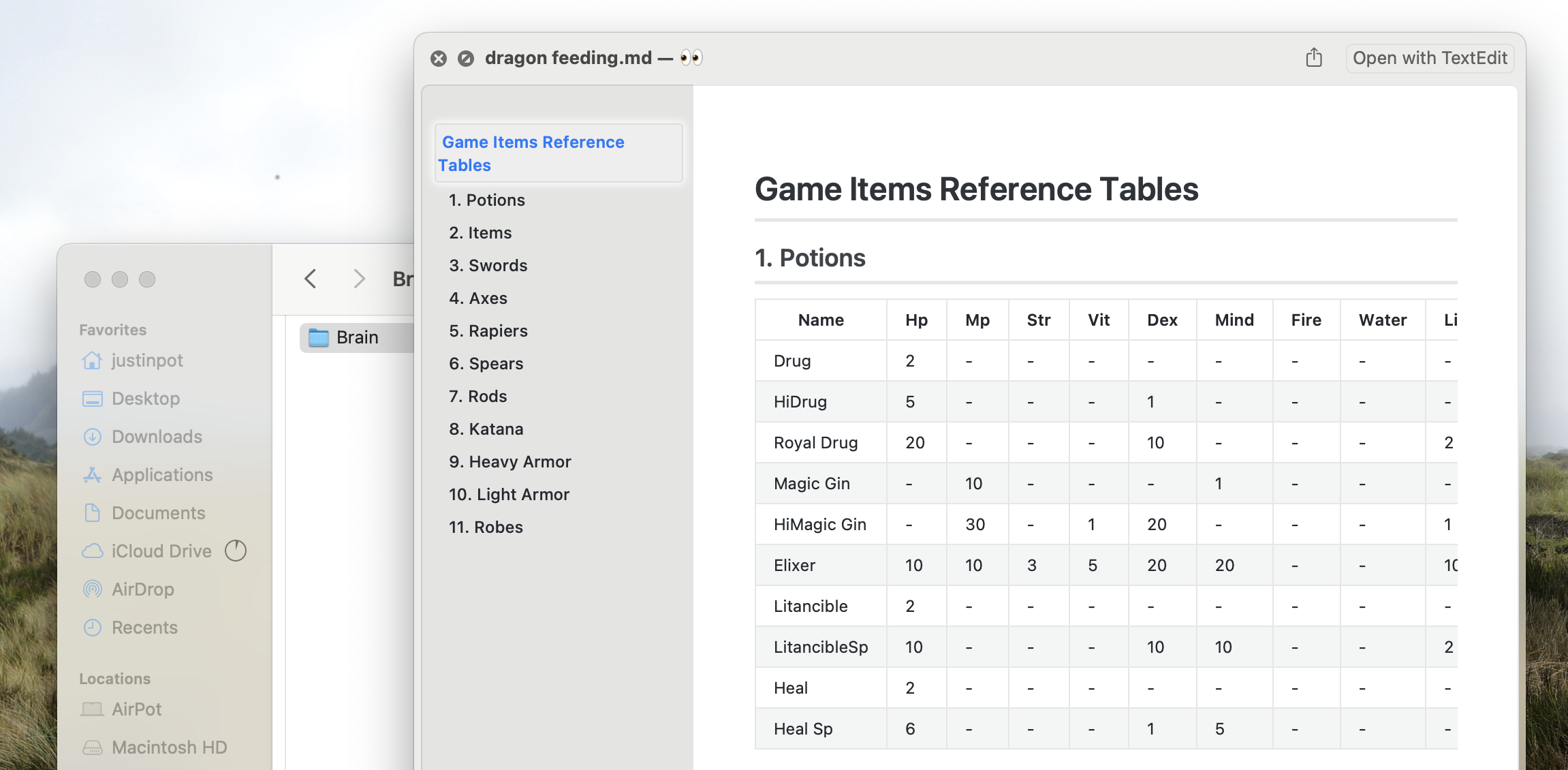This screenshot has width=1568, height=770.
Task: Click the HiDrug name cell
Action: tap(821, 401)
